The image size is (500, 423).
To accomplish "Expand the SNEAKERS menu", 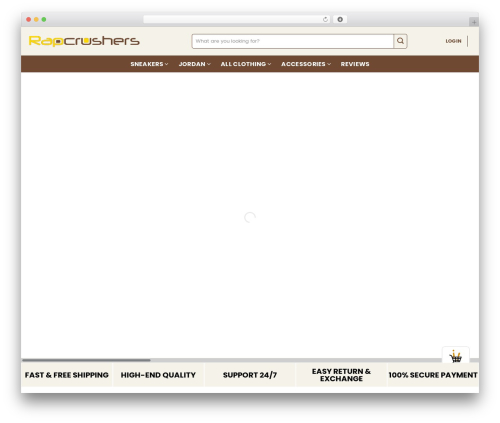I will click(x=149, y=64).
